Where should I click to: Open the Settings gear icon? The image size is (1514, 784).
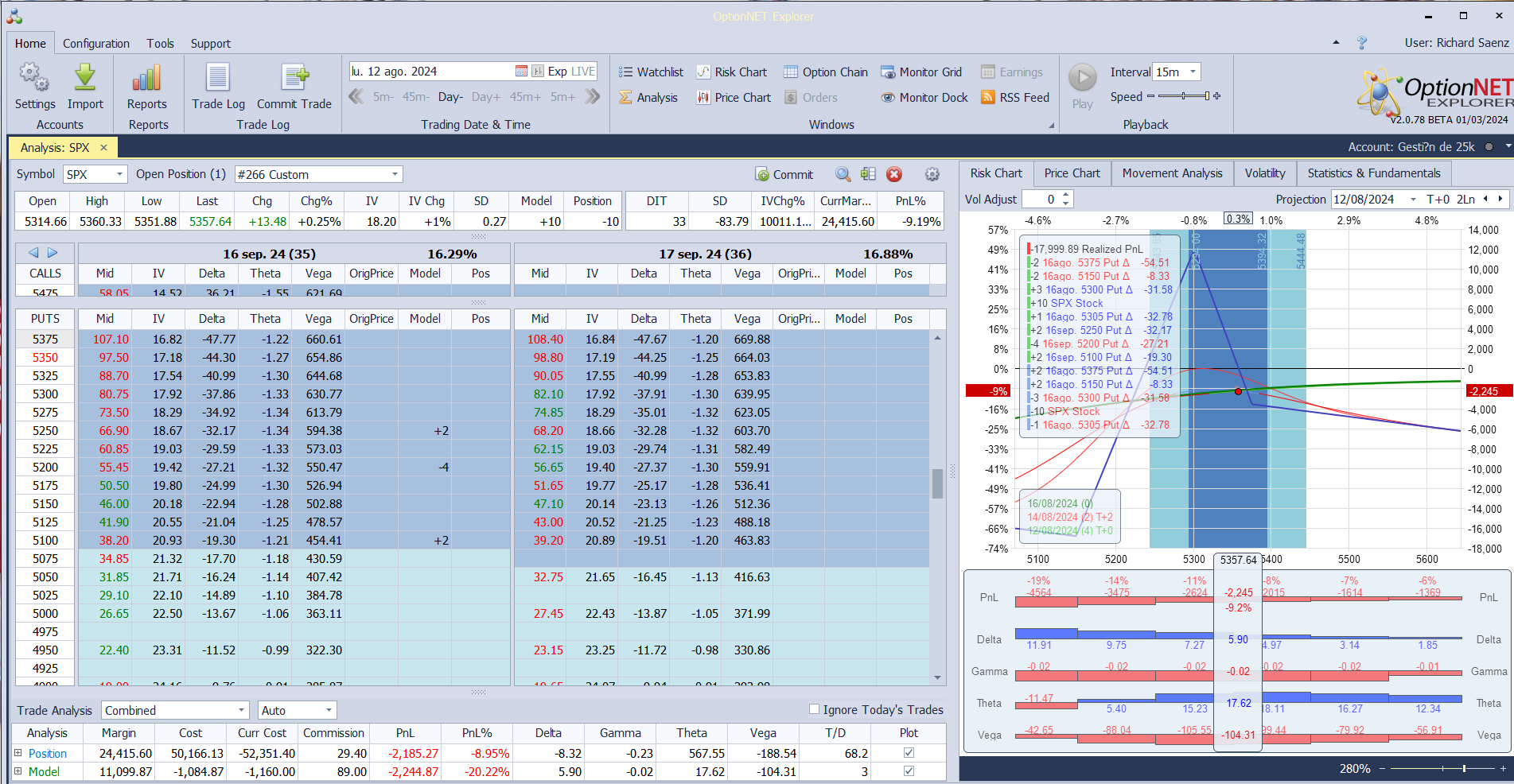click(x=34, y=79)
